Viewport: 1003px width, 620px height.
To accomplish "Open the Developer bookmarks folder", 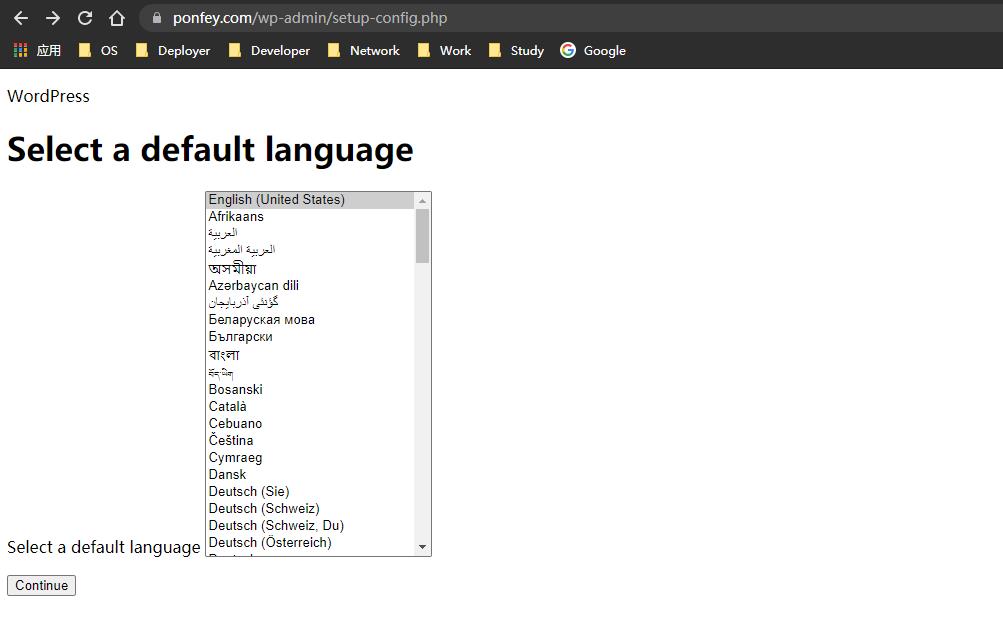I will coord(269,51).
